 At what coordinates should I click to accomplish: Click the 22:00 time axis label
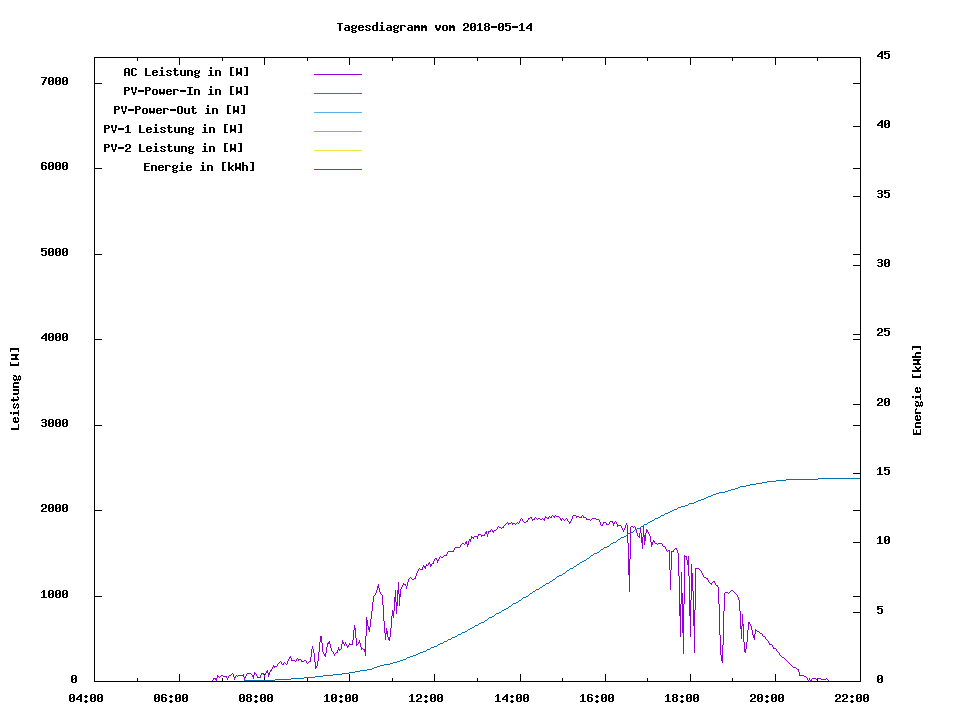852,698
